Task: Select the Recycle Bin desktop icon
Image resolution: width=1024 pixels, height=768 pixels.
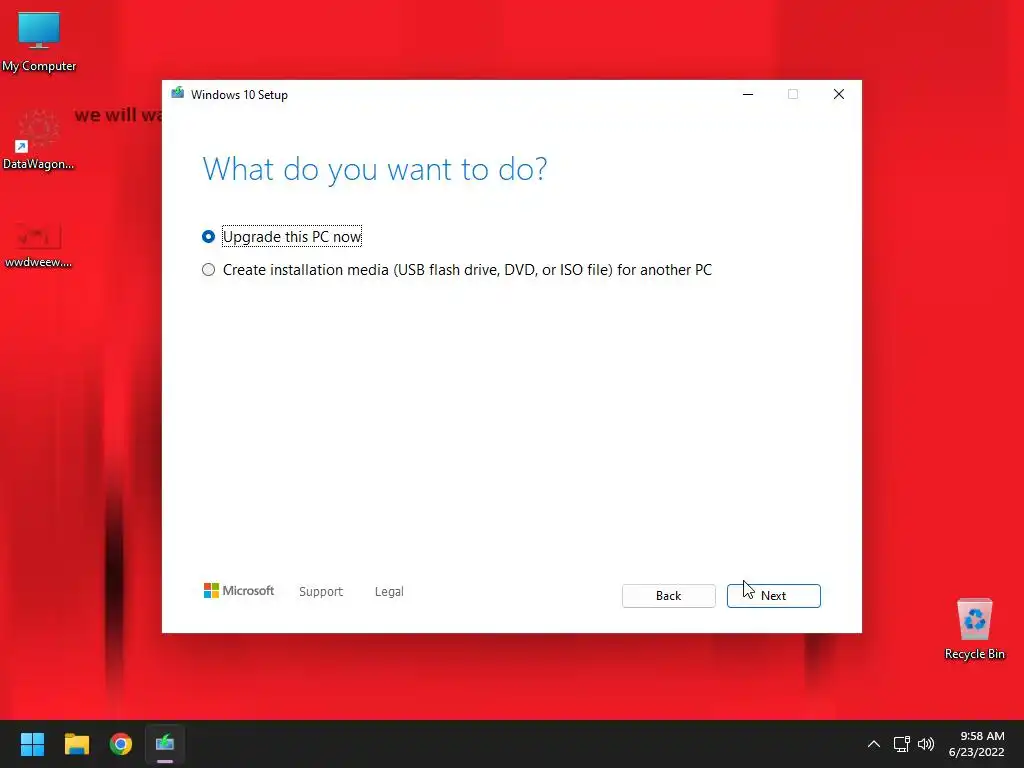Action: (974, 630)
